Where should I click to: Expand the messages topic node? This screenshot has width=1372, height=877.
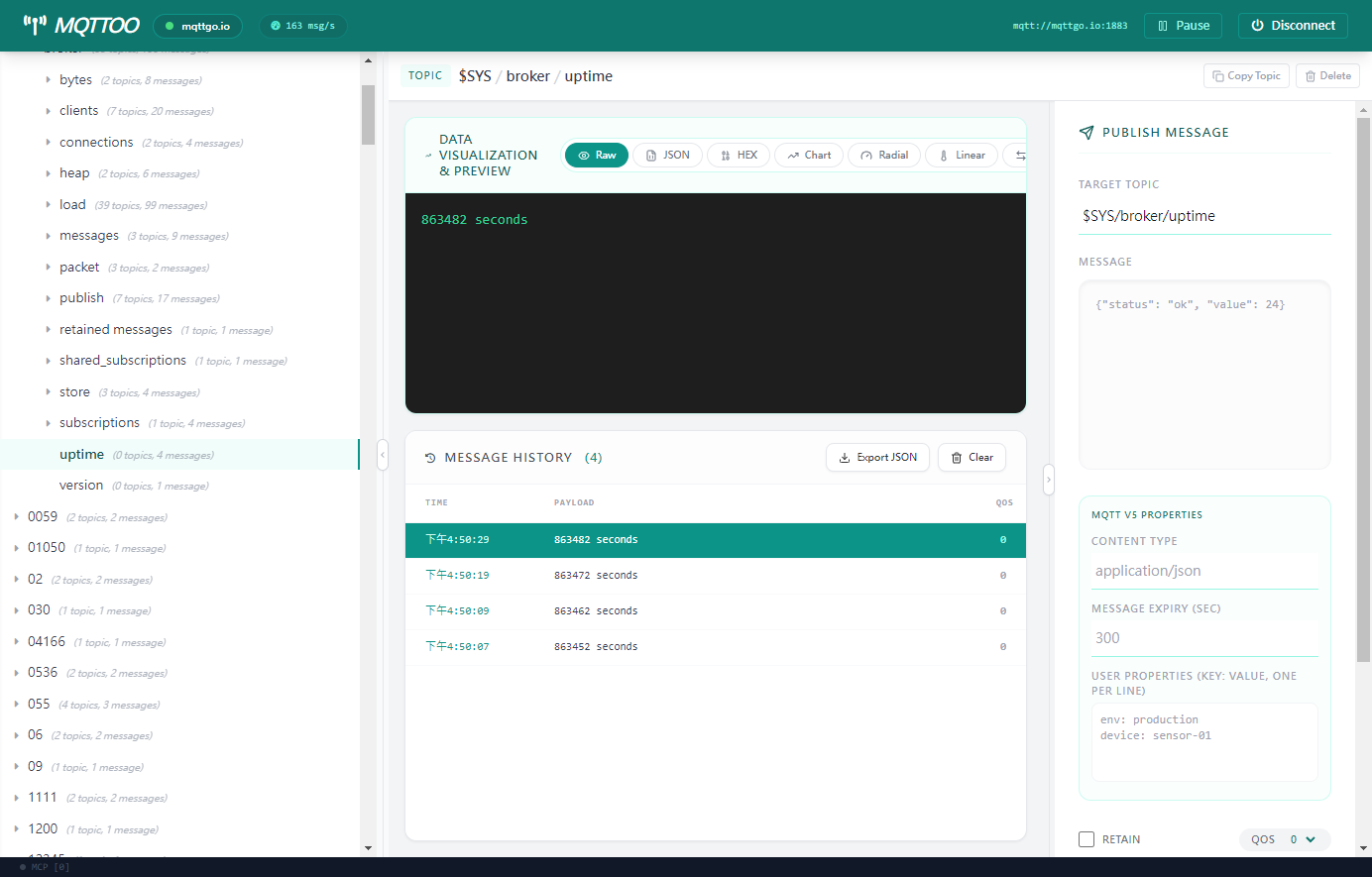[x=48, y=236]
